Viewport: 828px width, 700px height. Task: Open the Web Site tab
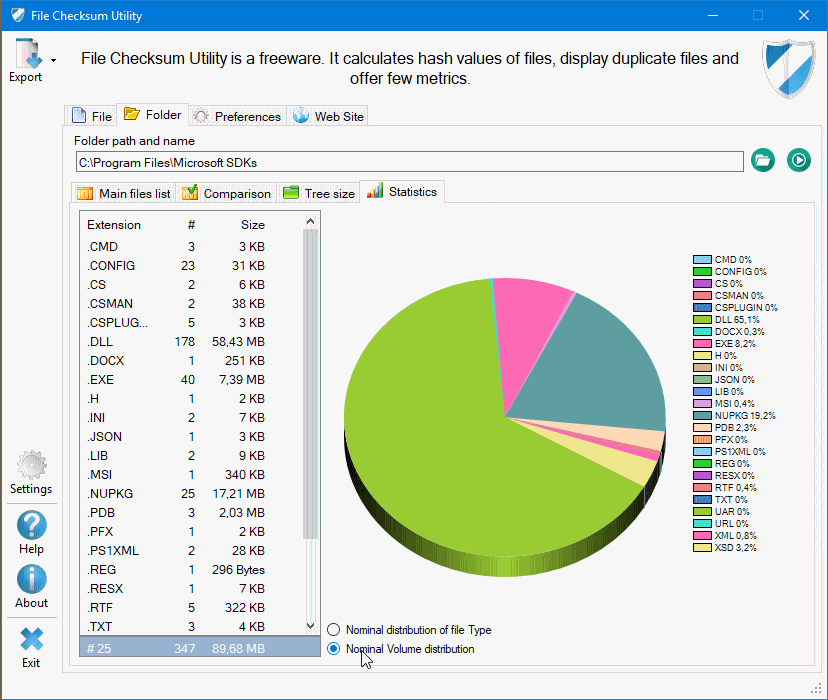click(328, 116)
